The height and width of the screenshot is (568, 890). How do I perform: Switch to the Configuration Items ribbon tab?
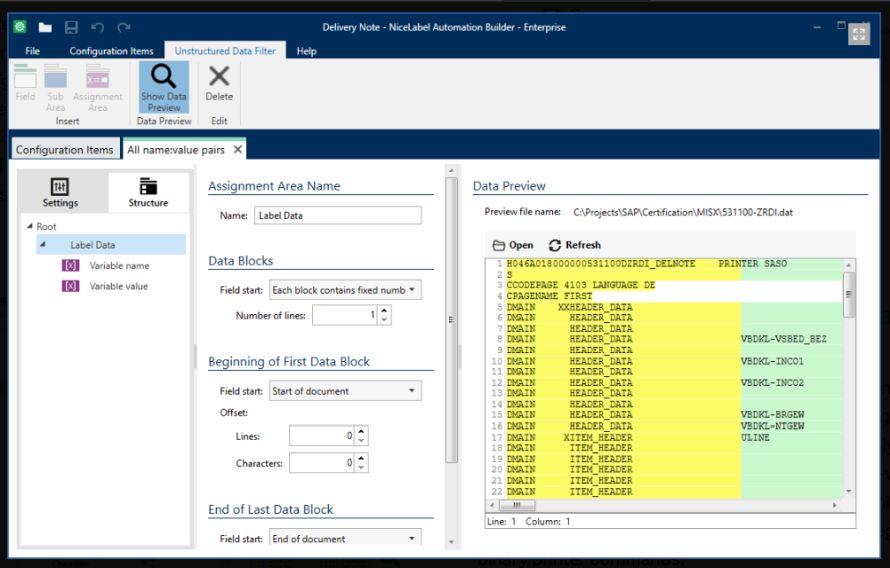(111, 51)
